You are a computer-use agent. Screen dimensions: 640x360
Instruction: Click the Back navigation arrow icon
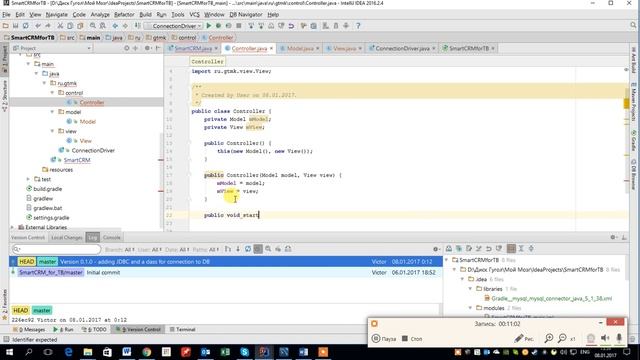(x=115, y=26)
